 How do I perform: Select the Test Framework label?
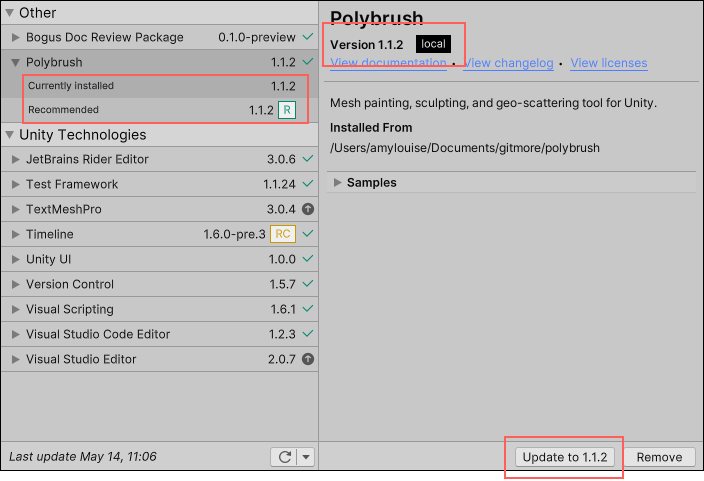(72, 184)
